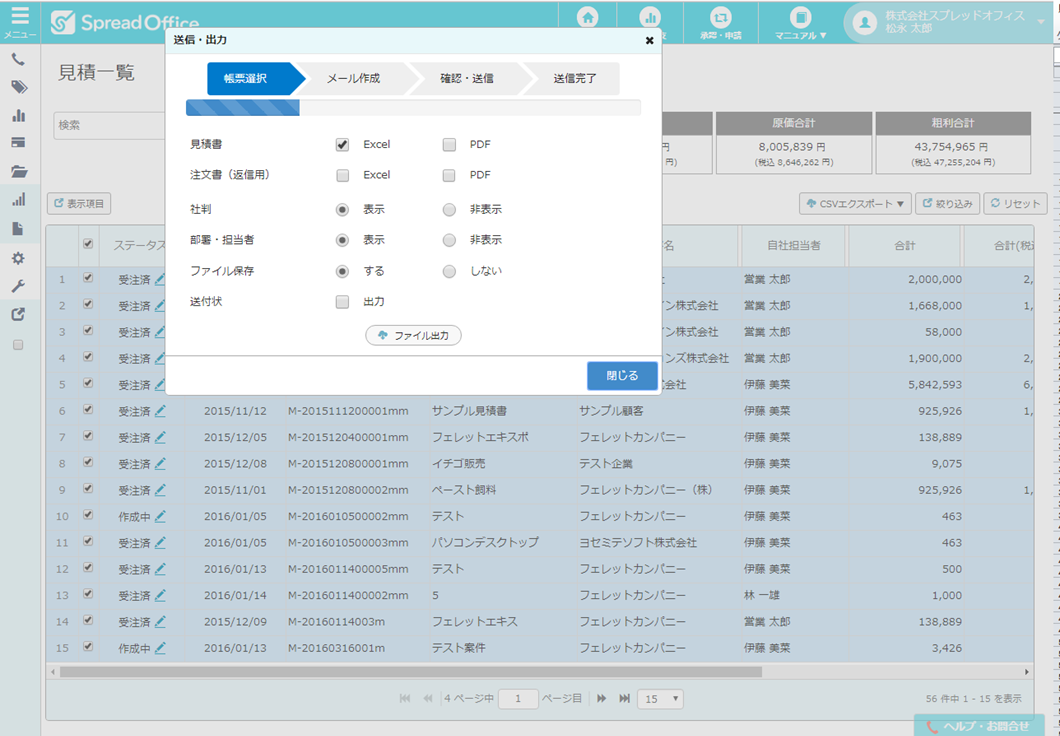Click the phone icon in the sidebar
The image size is (1060, 736).
click(18, 59)
